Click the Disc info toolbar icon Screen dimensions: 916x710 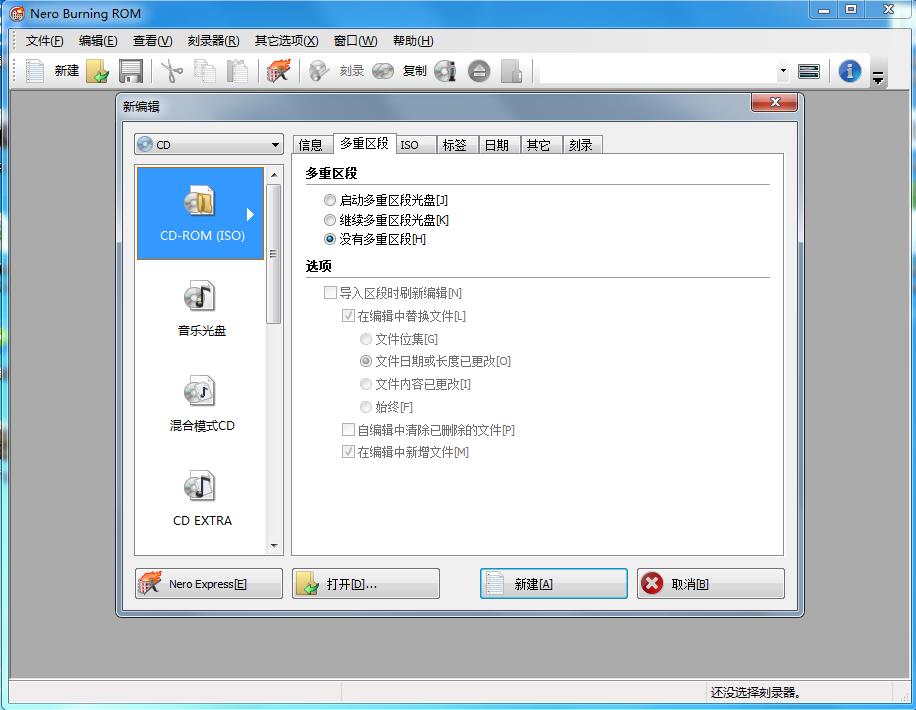point(445,71)
